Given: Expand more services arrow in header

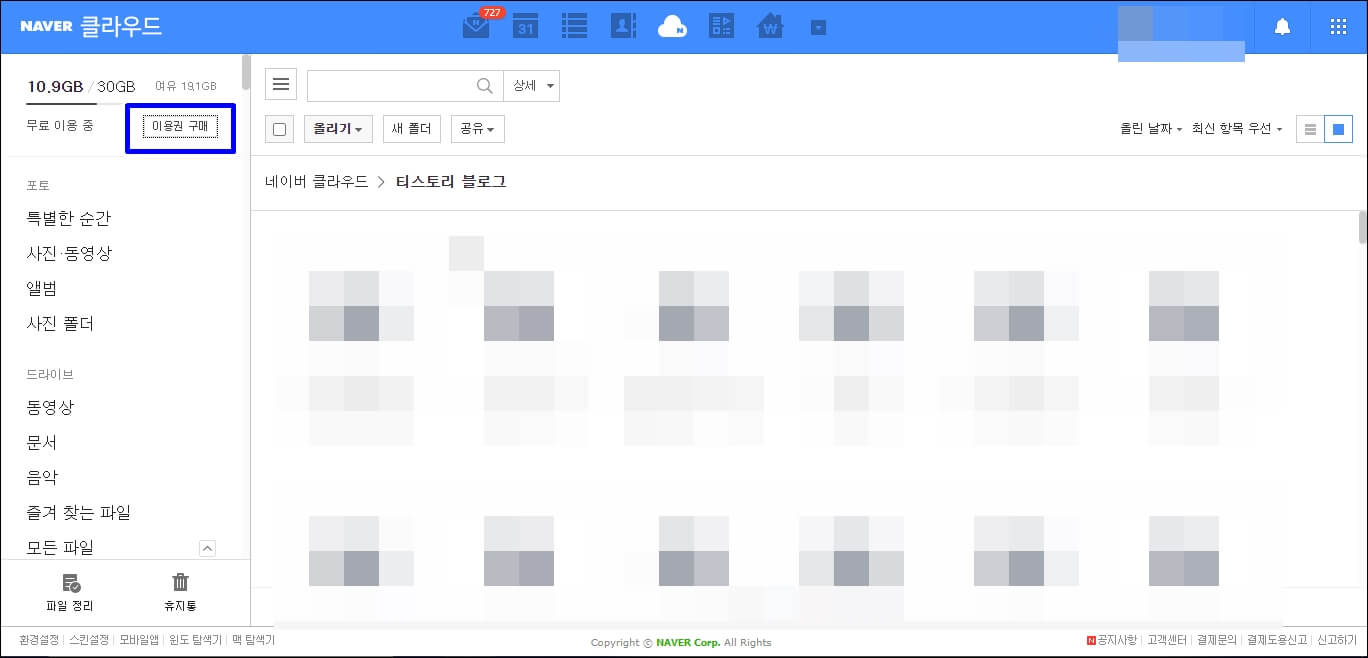Looking at the screenshot, I should point(818,28).
